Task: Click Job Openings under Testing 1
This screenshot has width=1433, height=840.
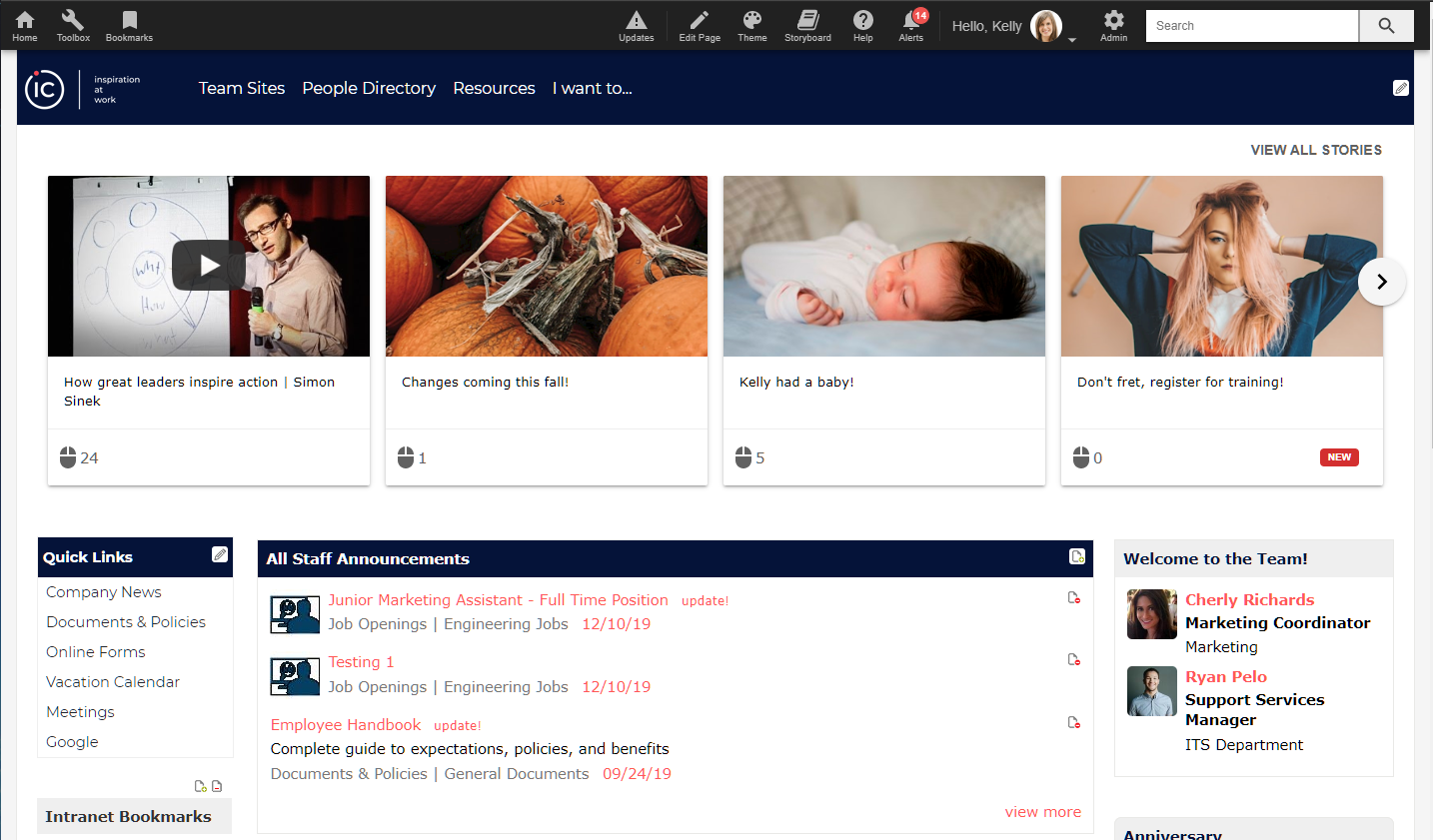Action: click(x=378, y=687)
